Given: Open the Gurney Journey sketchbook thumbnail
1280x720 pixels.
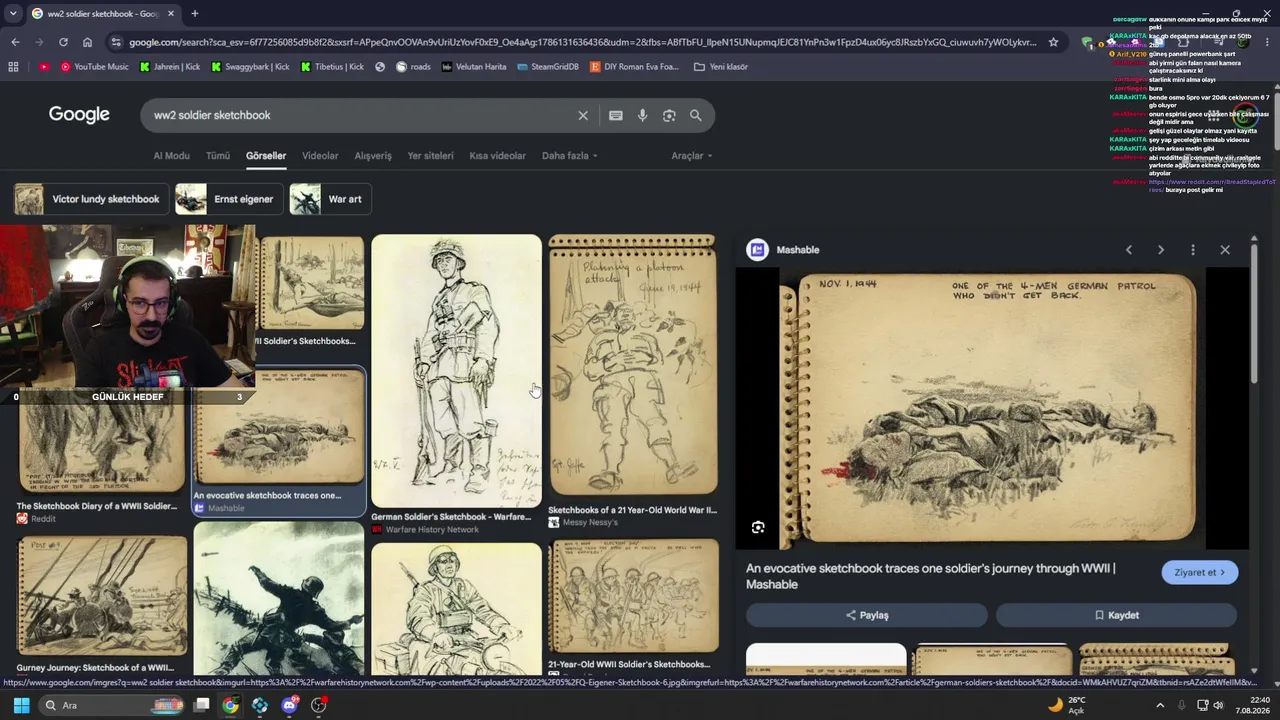Looking at the screenshot, I should 102,596.
